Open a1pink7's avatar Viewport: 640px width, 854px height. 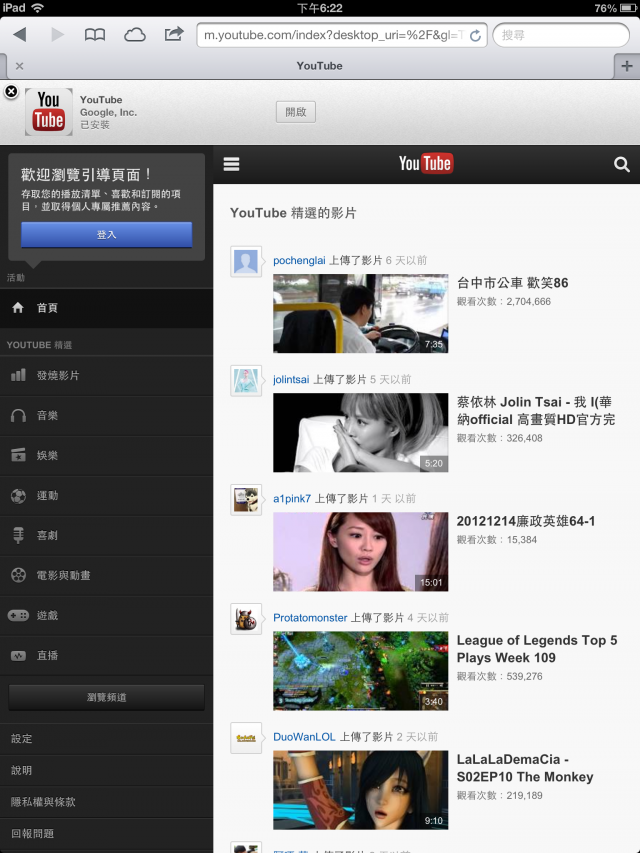point(246,500)
